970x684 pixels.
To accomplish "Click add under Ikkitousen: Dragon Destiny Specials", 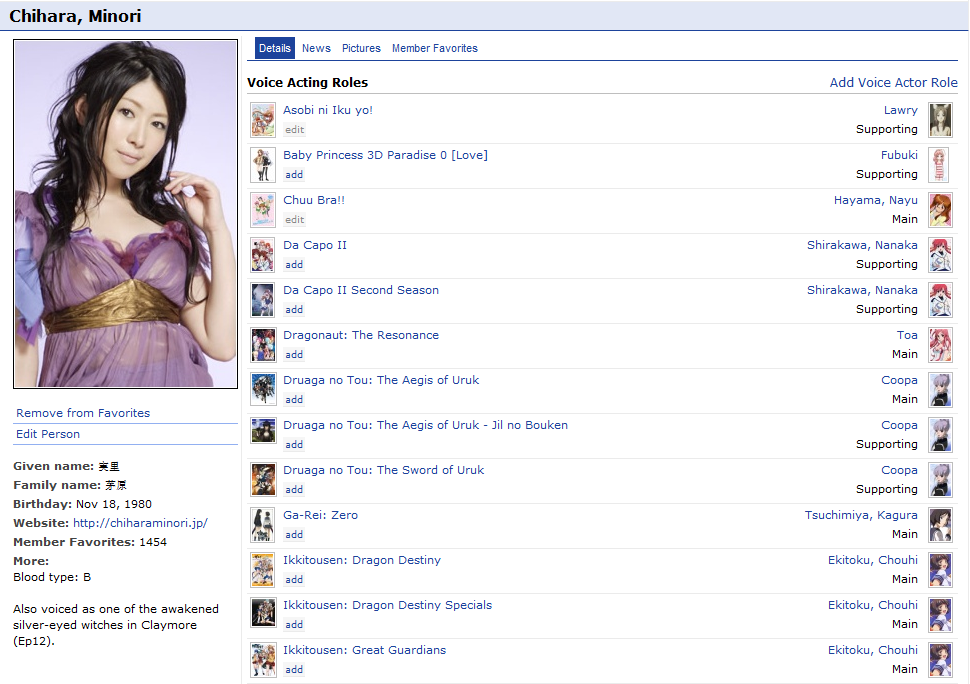I will click(x=294, y=625).
